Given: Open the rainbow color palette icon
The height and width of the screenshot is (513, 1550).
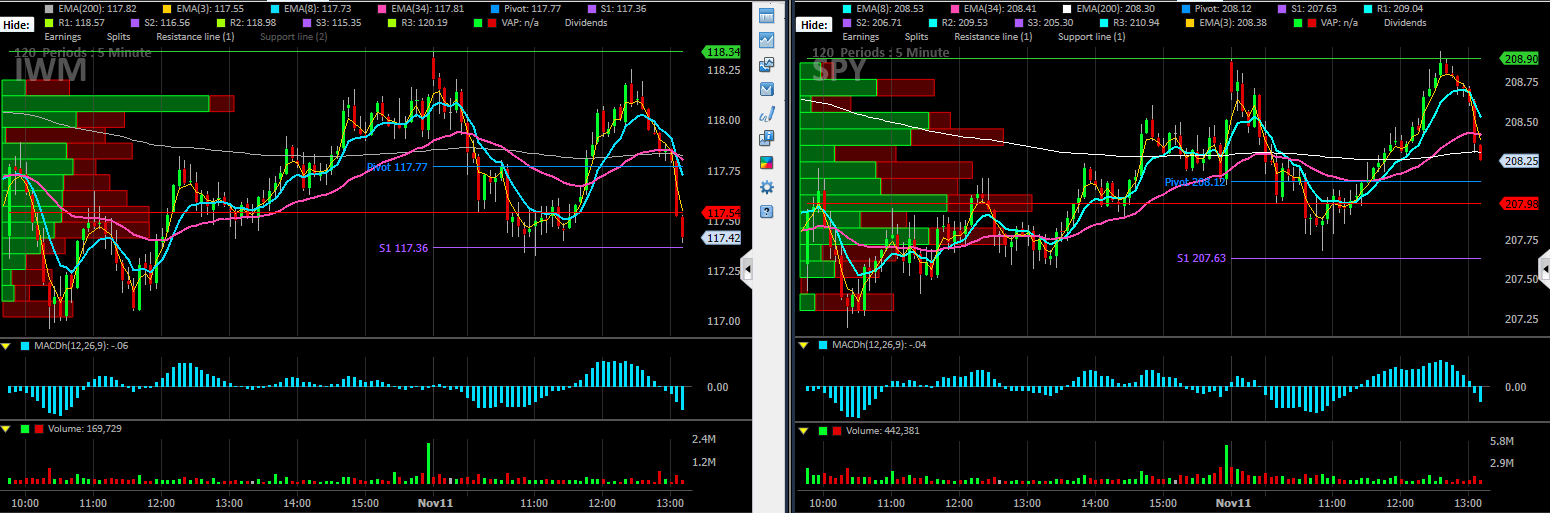Looking at the screenshot, I should 767,163.
